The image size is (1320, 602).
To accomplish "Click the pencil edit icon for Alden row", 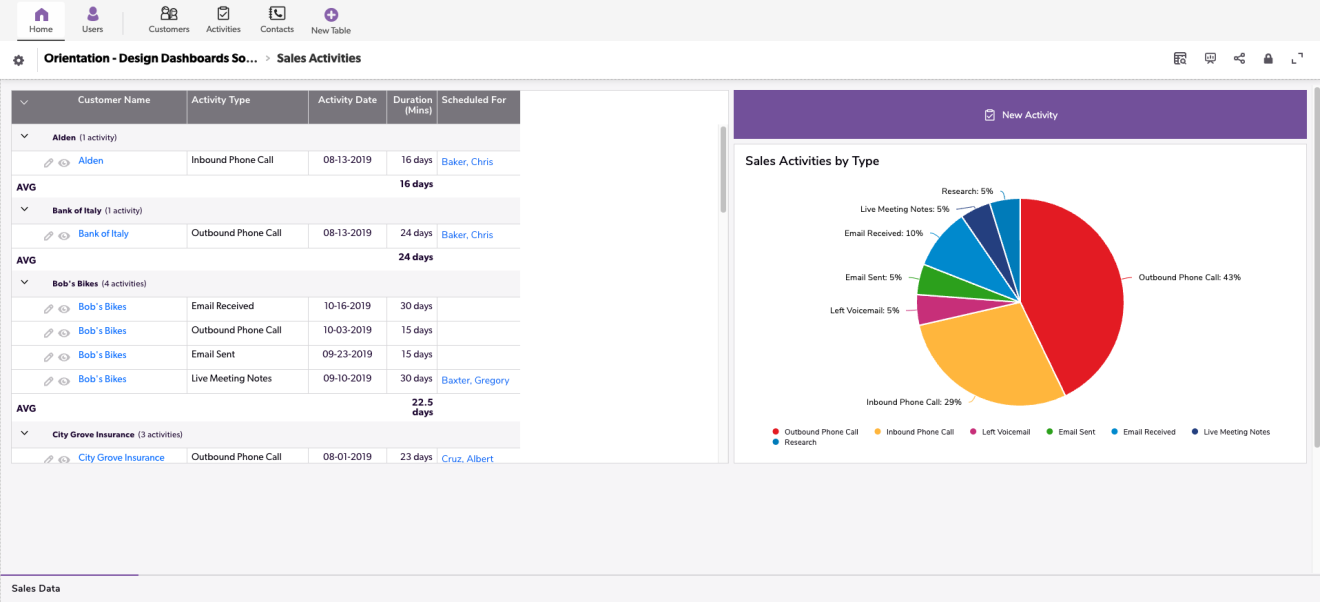I will [x=49, y=162].
